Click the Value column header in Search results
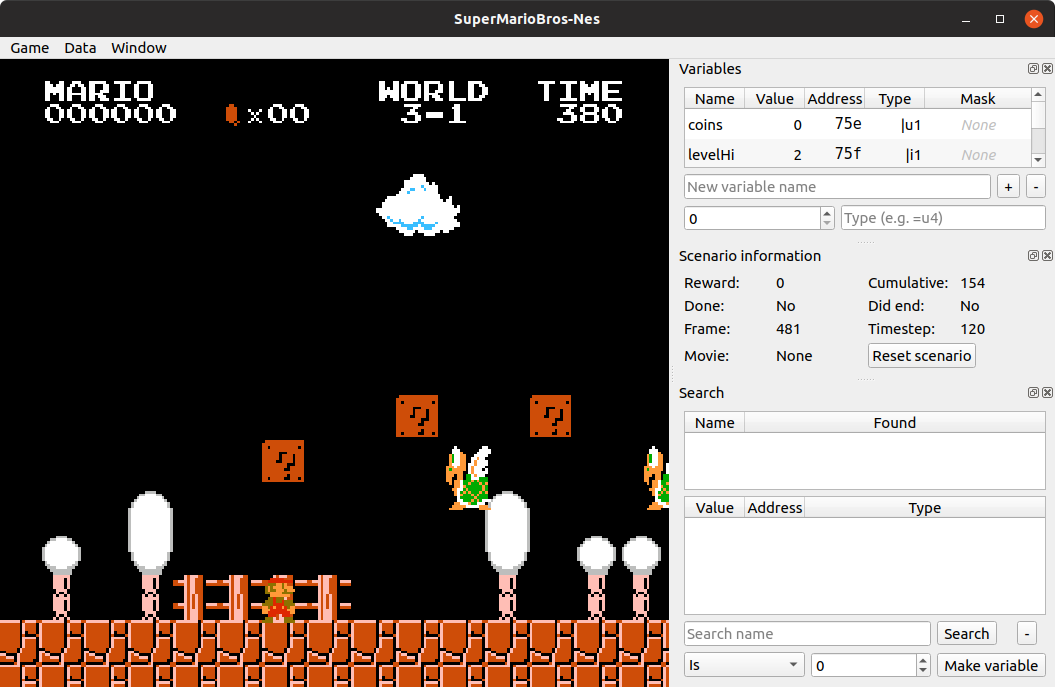Image resolution: width=1055 pixels, height=687 pixels. pos(715,507)
